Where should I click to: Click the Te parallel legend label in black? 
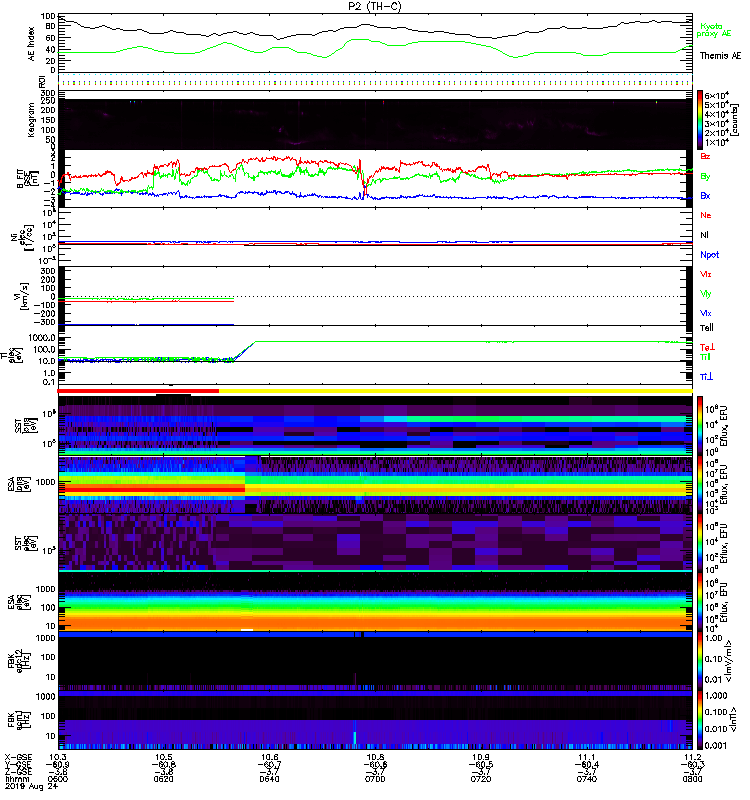[x=706, y=328]
